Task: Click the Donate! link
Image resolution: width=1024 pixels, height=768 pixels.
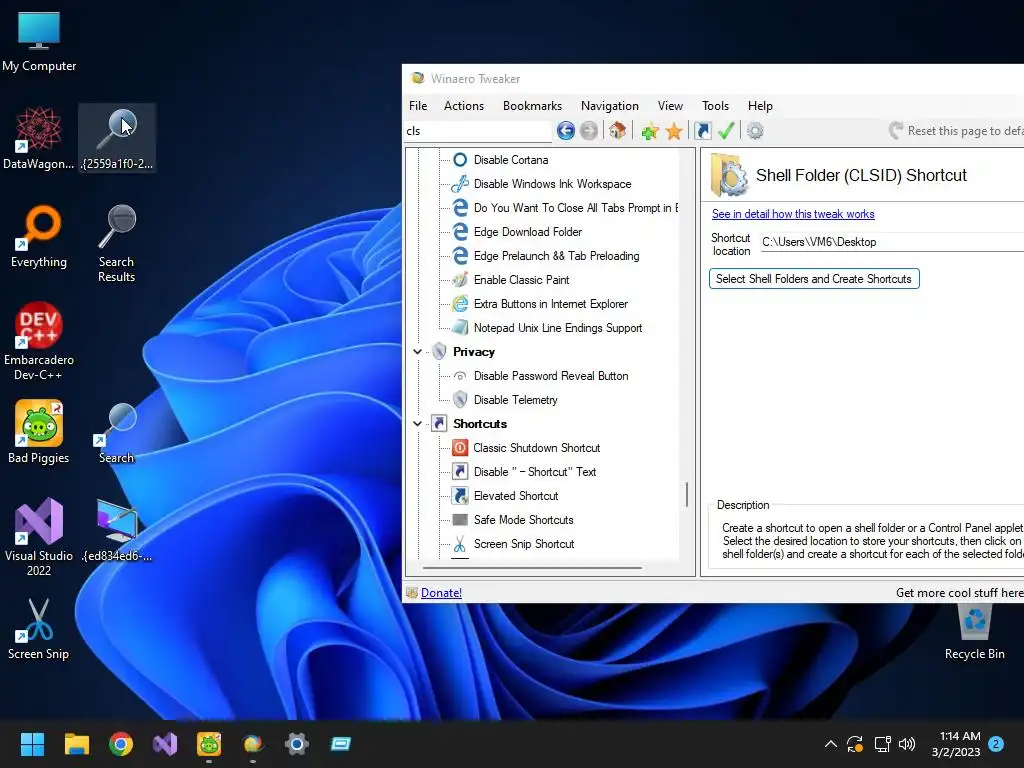Action: click(441, 593)
